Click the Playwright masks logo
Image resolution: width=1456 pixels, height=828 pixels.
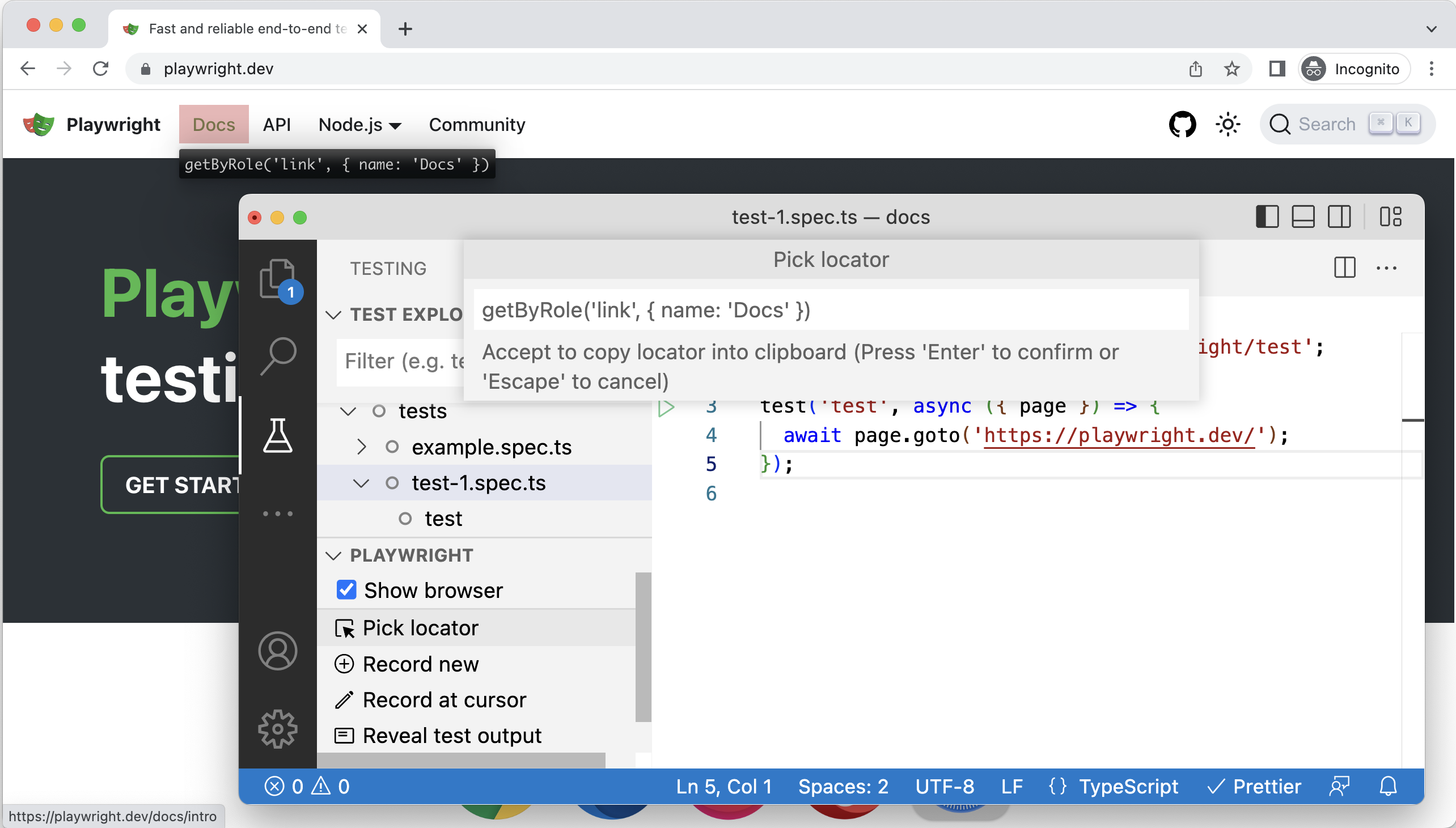[x=39, y=124]
